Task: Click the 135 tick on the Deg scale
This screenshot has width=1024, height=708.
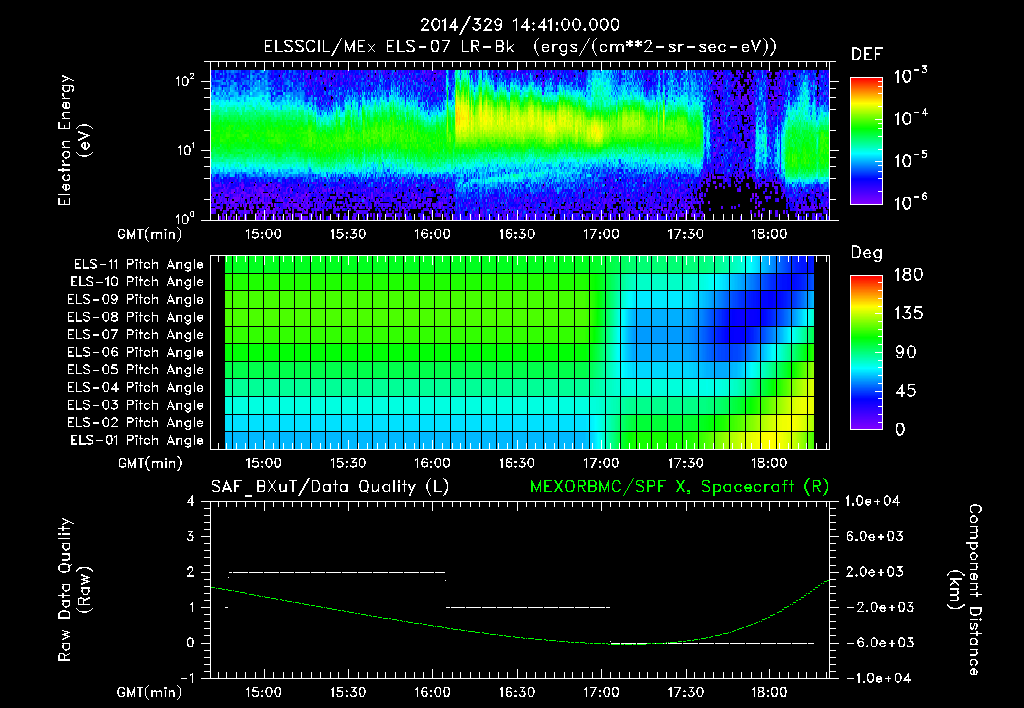Action: [x=908, y=314]
